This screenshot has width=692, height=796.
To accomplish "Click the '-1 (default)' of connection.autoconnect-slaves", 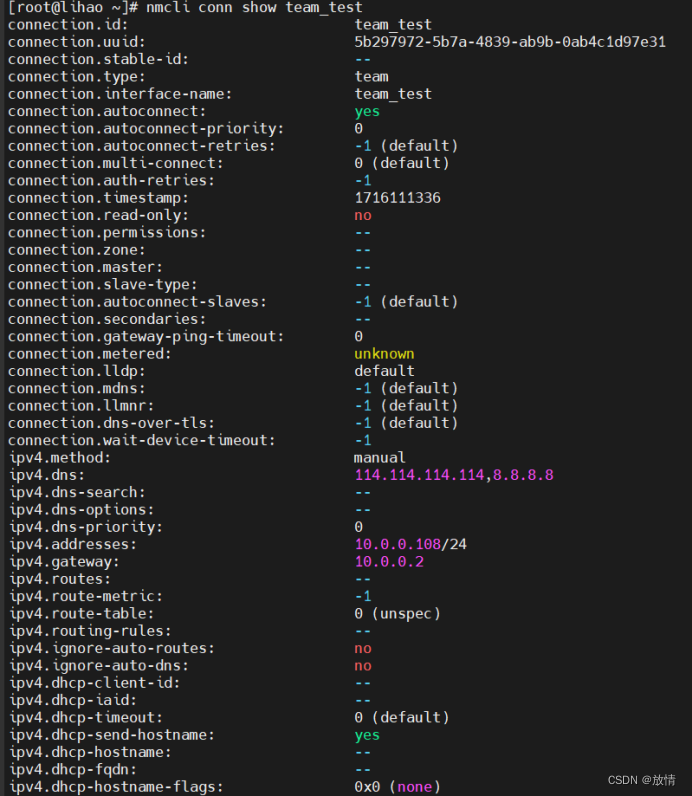I will [406, 302].
